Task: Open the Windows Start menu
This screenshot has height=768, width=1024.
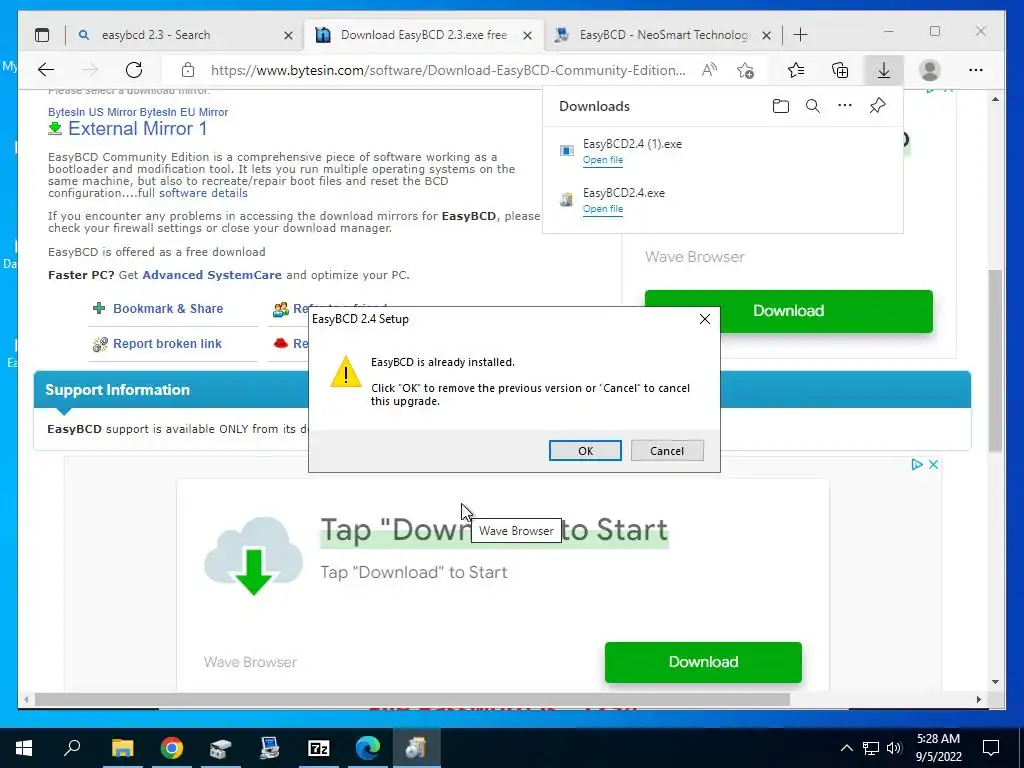Action: click(x=24, y=748)
